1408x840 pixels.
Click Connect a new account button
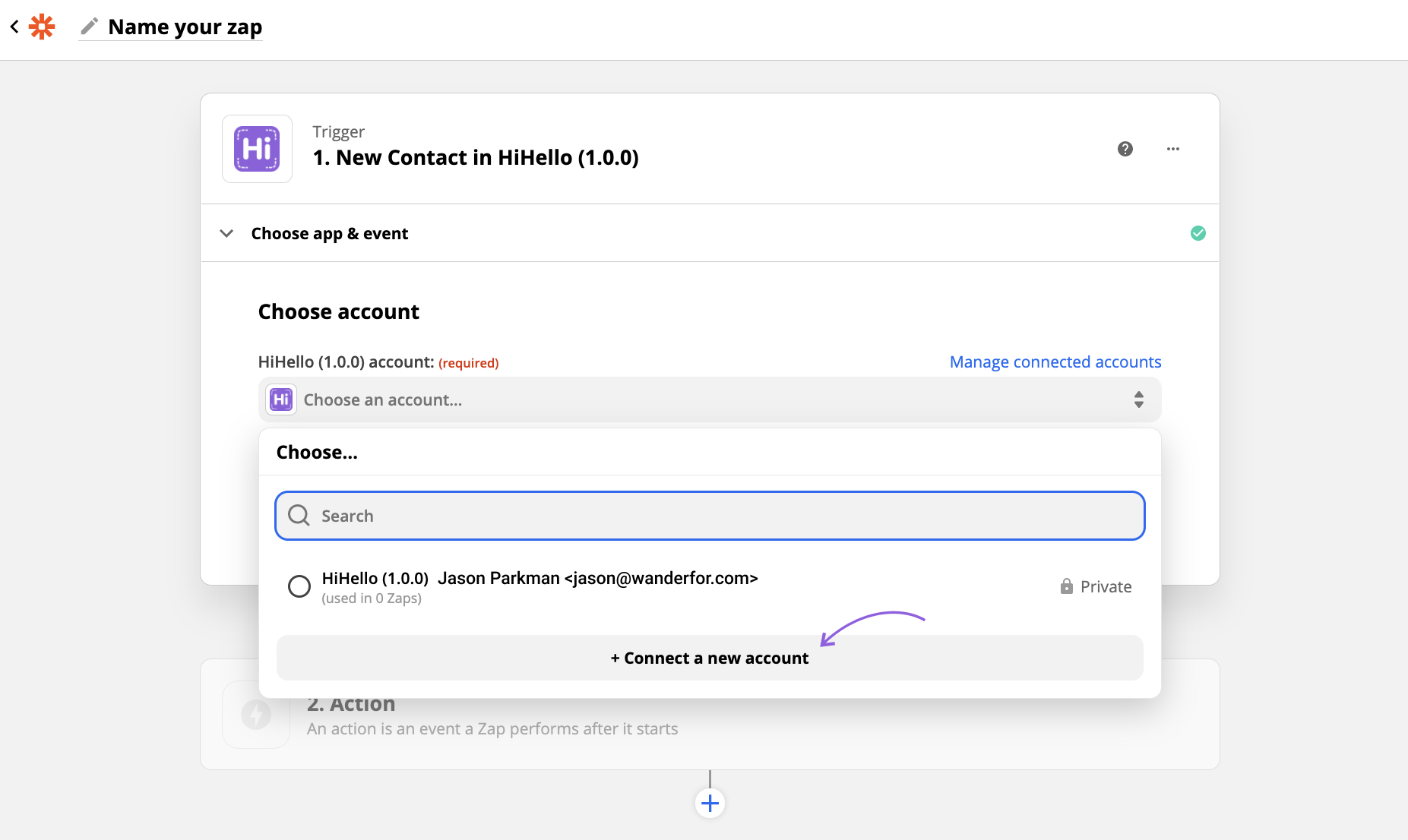point(710,658)
